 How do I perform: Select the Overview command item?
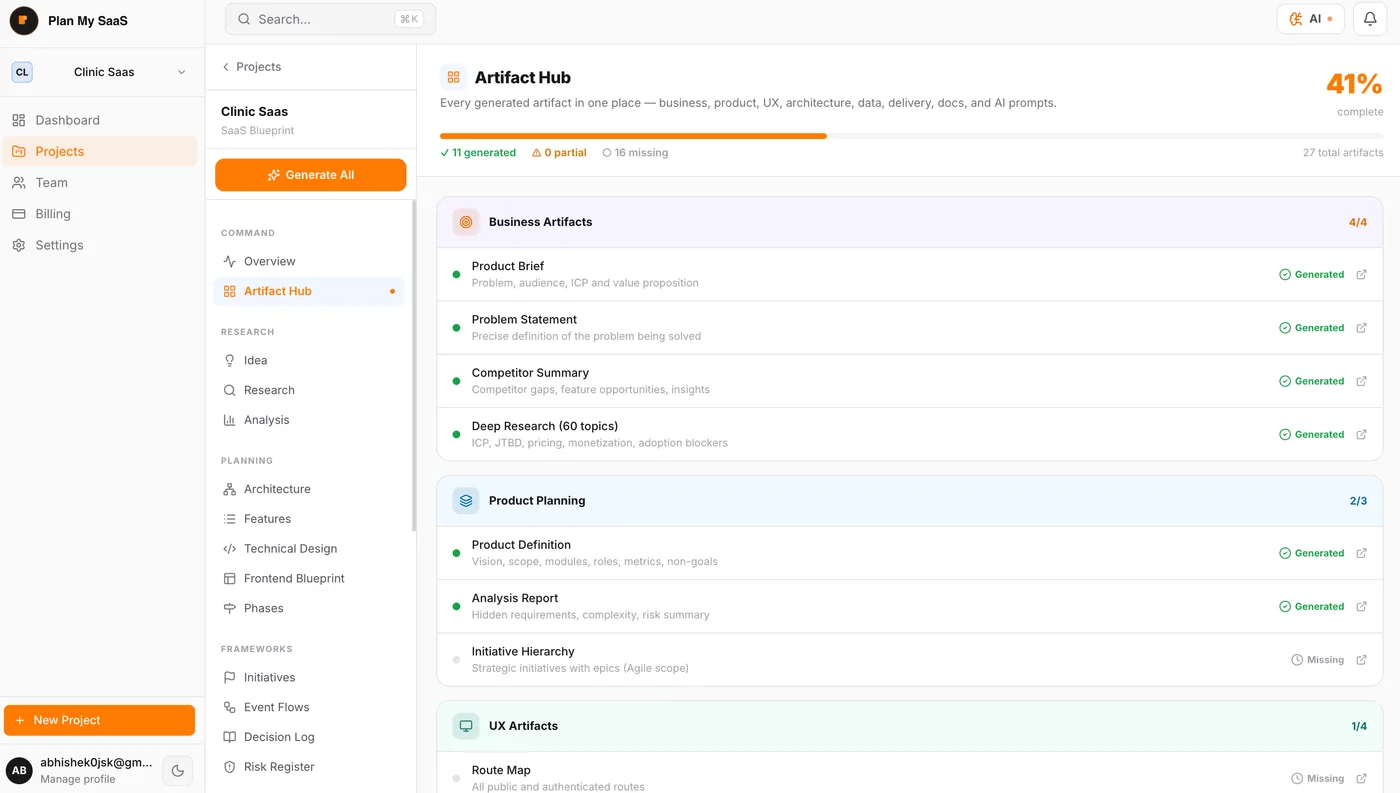pyautogui.click(x=268, y=261)
